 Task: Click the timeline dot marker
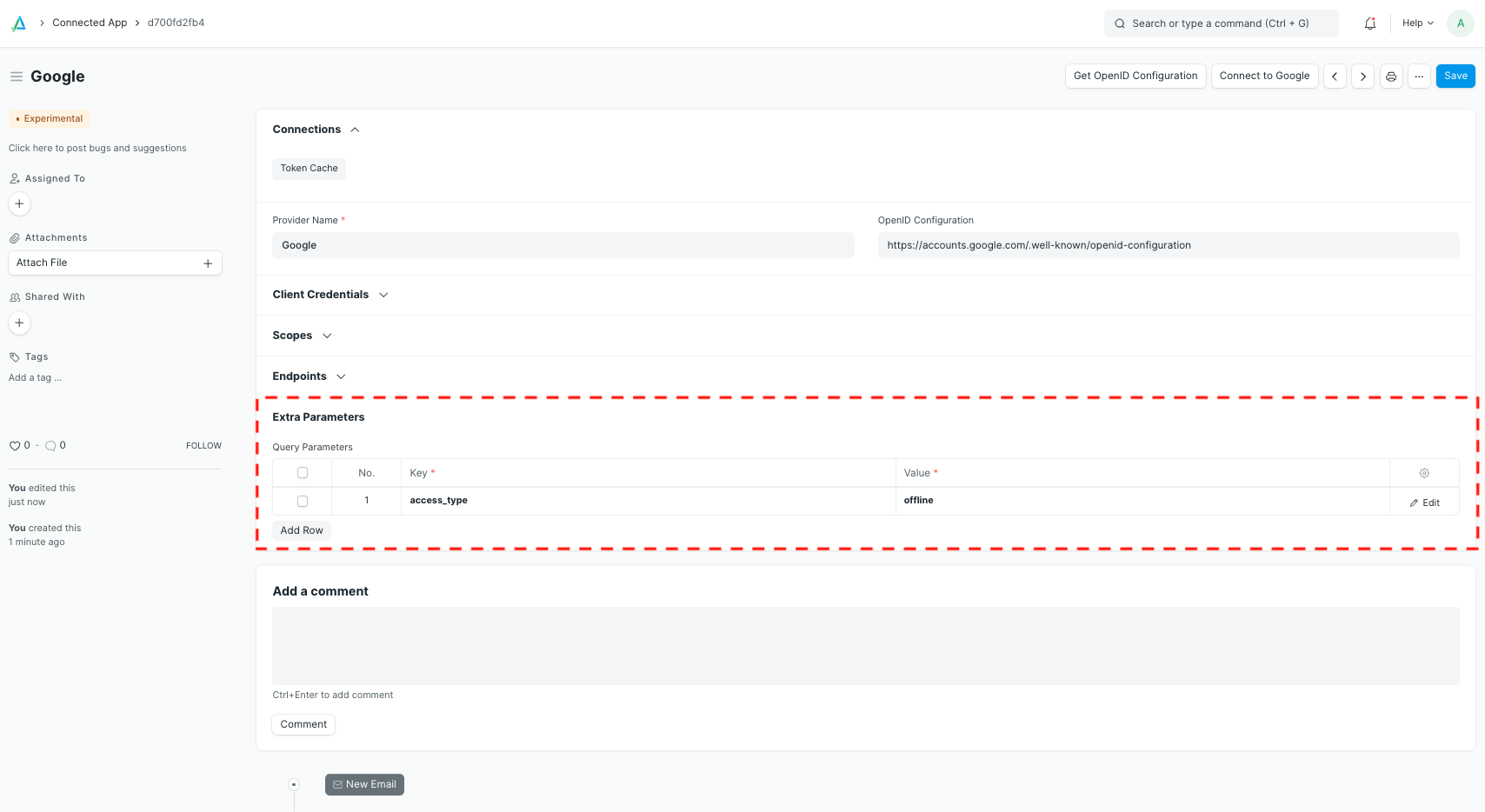pyautogui.click(x=294, y=784)
